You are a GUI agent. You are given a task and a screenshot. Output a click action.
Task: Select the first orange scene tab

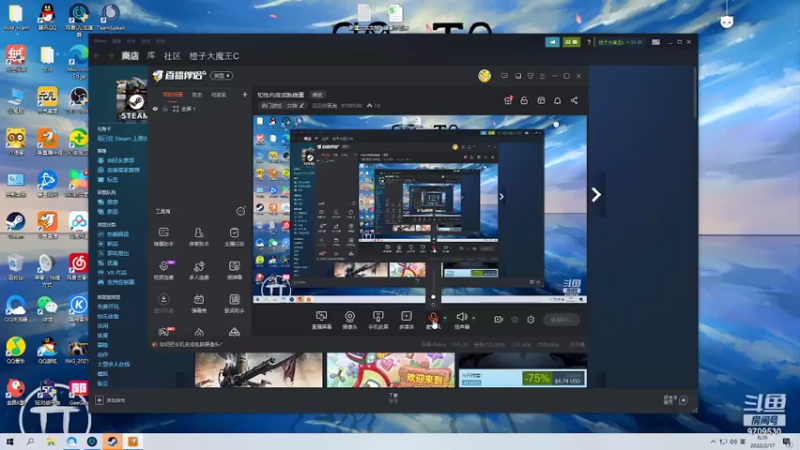click(x=172, y=94)
